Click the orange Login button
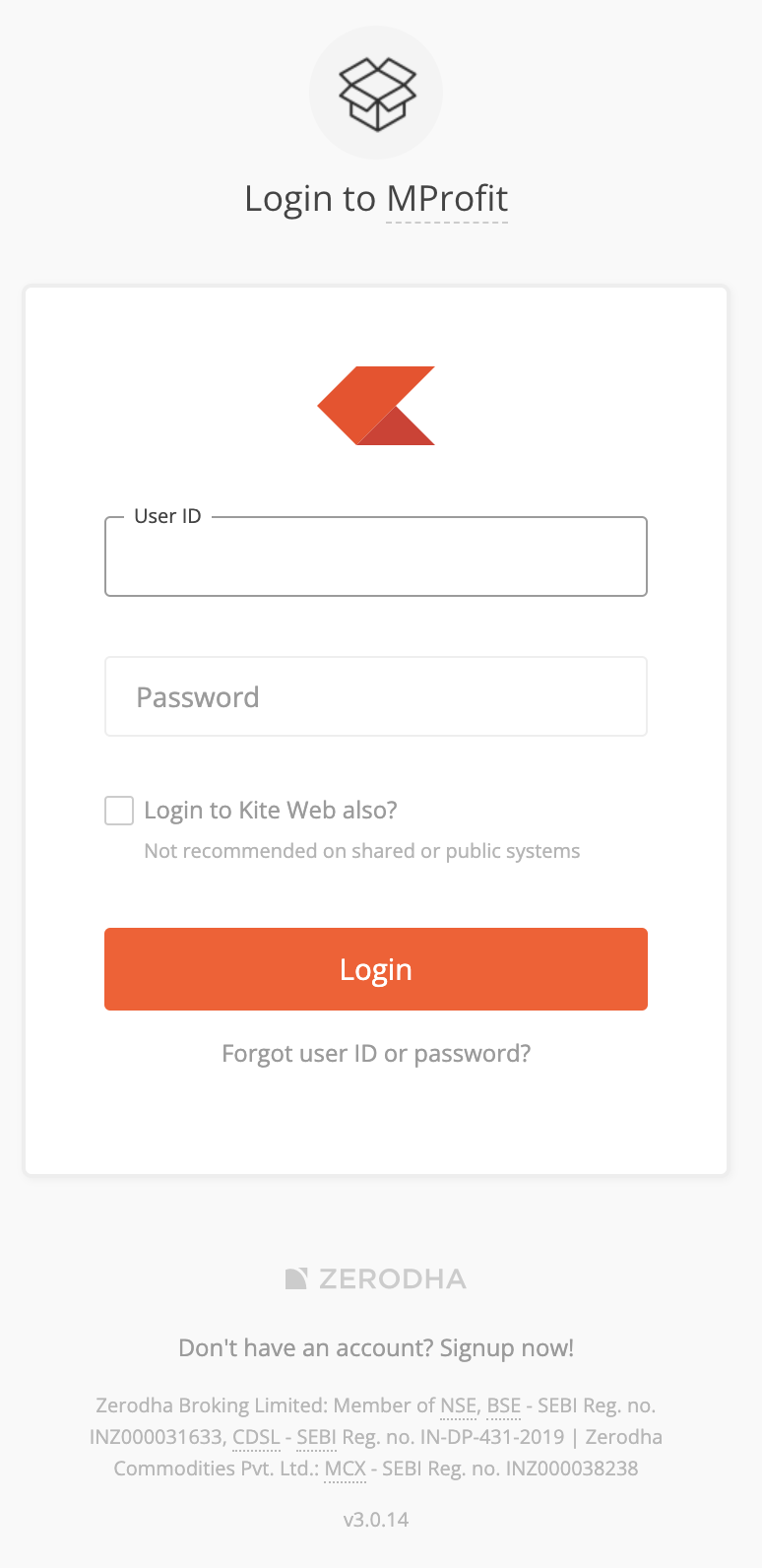This screenshot has height=1568, width=762. [376, 969]
